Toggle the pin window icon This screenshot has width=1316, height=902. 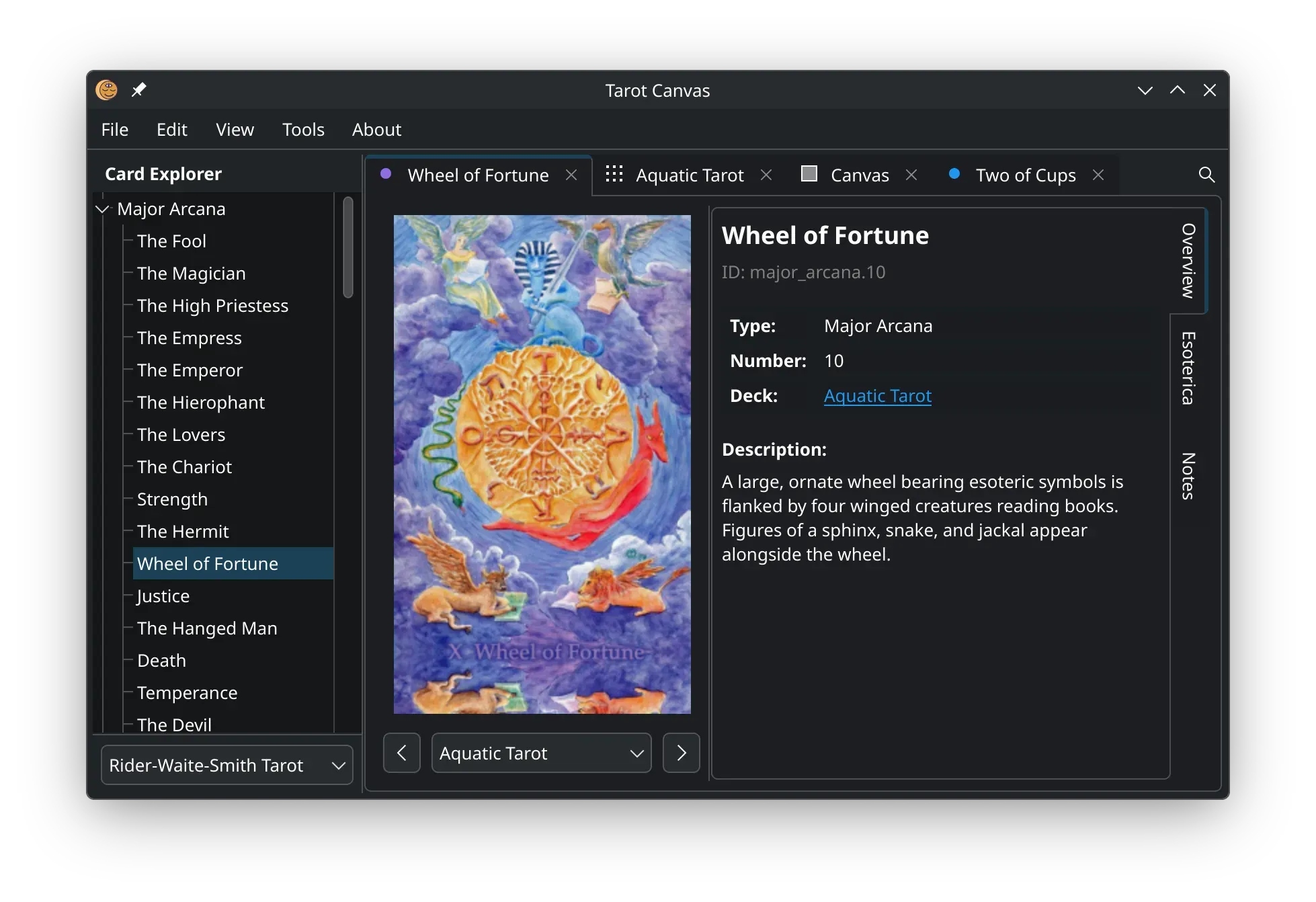click(138, 90)
